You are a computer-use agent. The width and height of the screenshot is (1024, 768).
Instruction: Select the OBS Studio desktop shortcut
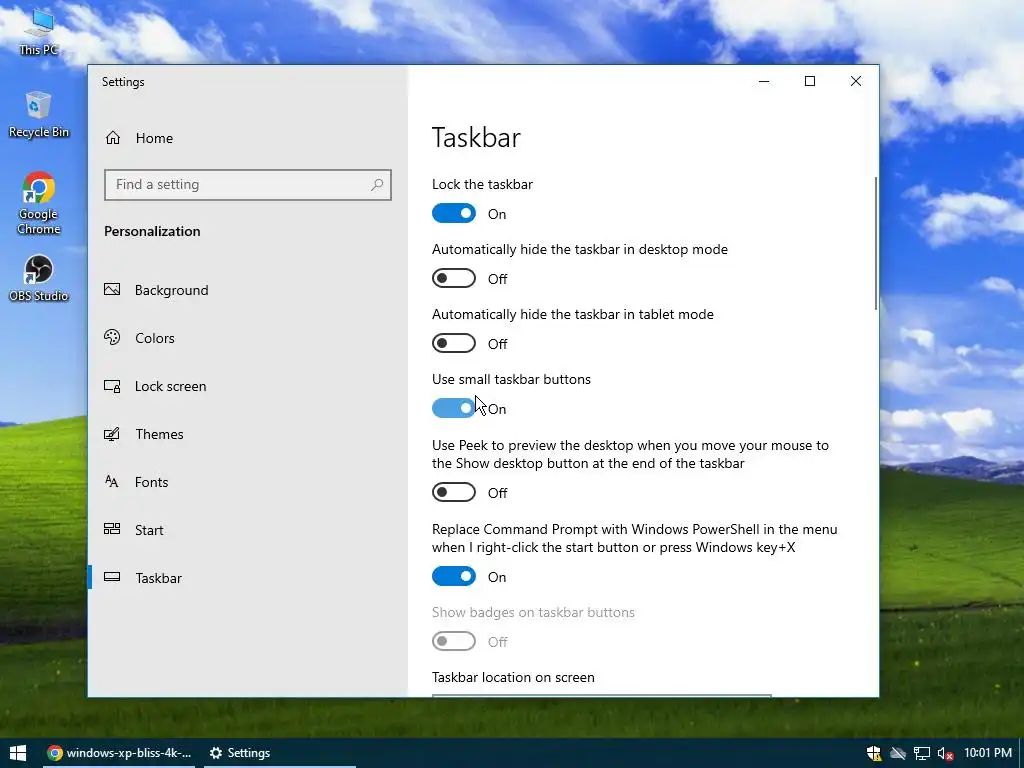point(39,278)
